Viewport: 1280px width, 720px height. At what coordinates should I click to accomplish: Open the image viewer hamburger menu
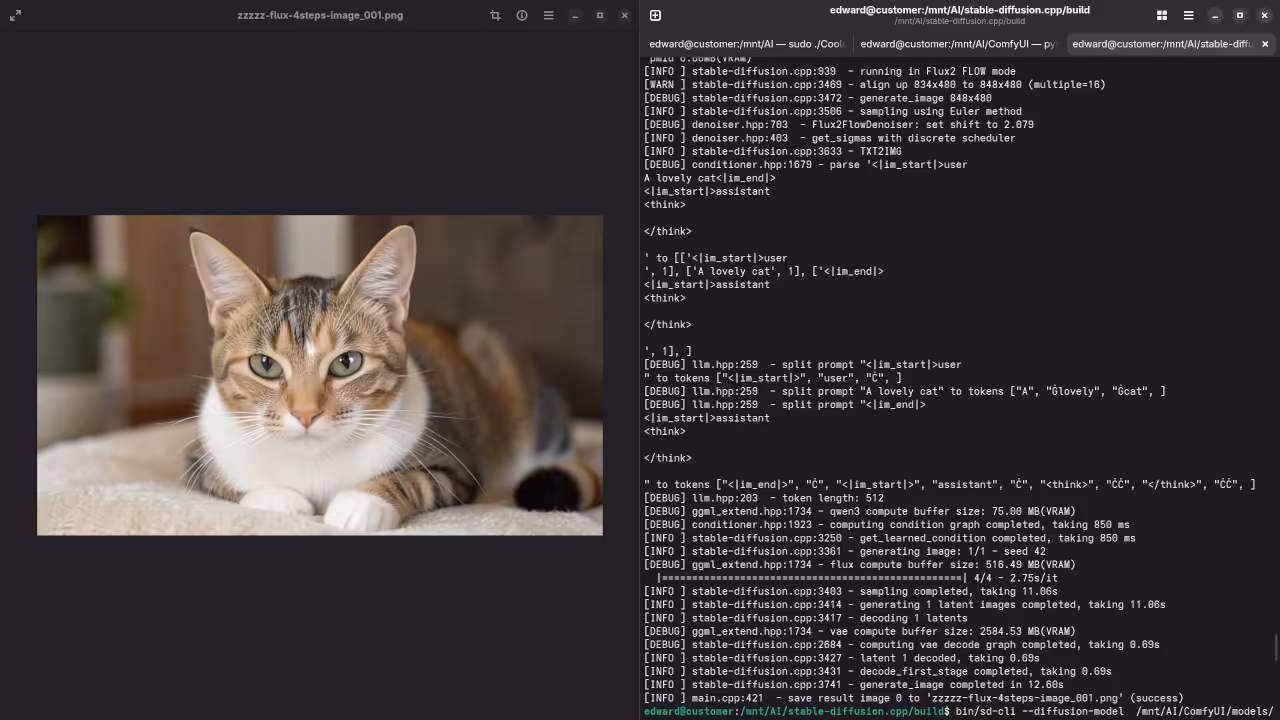point(548,15)
